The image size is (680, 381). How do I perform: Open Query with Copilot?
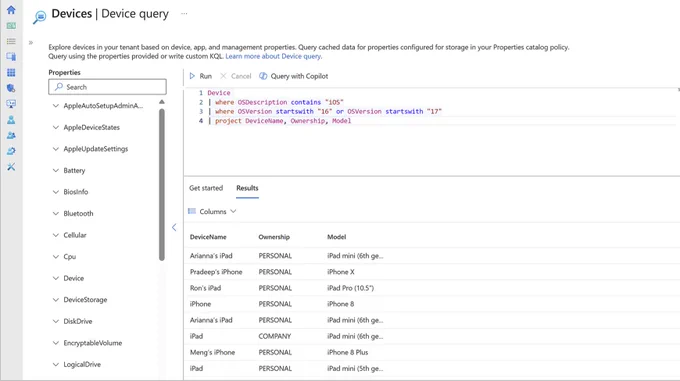[294, 76]
